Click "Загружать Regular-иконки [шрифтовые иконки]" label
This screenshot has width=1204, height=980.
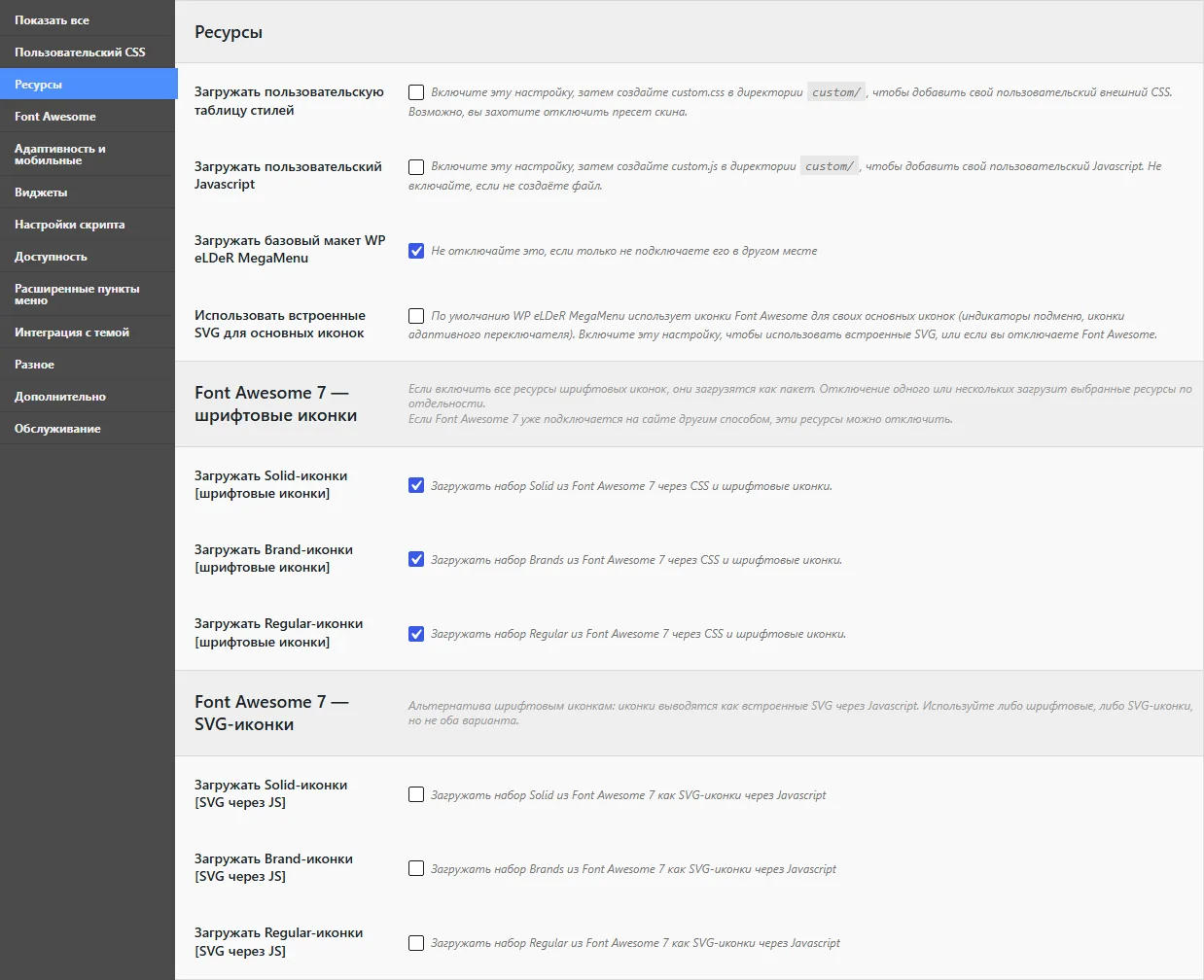[x=279, y=633]
